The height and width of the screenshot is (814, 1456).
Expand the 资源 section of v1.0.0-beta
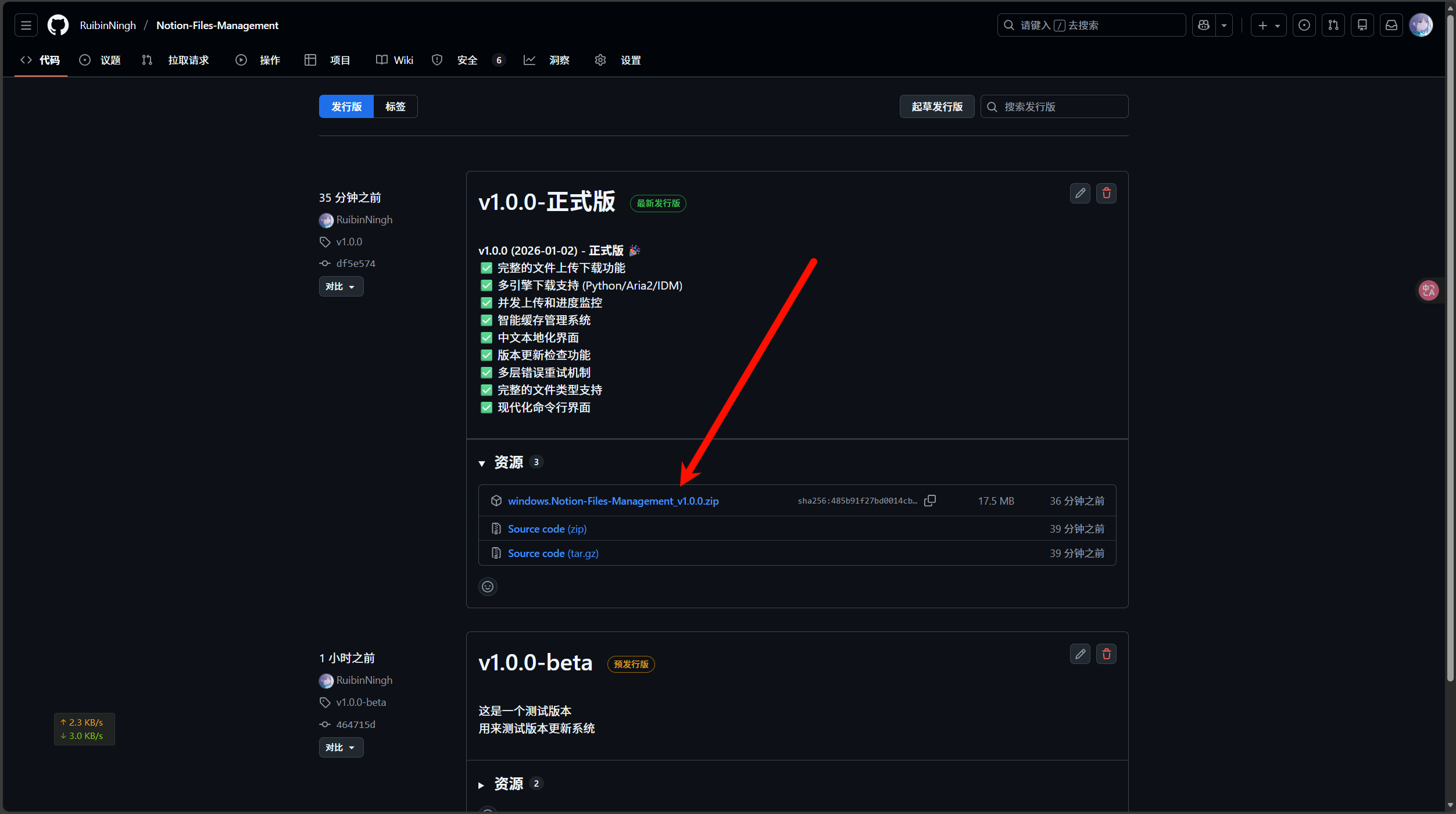[x=509, y=784]
